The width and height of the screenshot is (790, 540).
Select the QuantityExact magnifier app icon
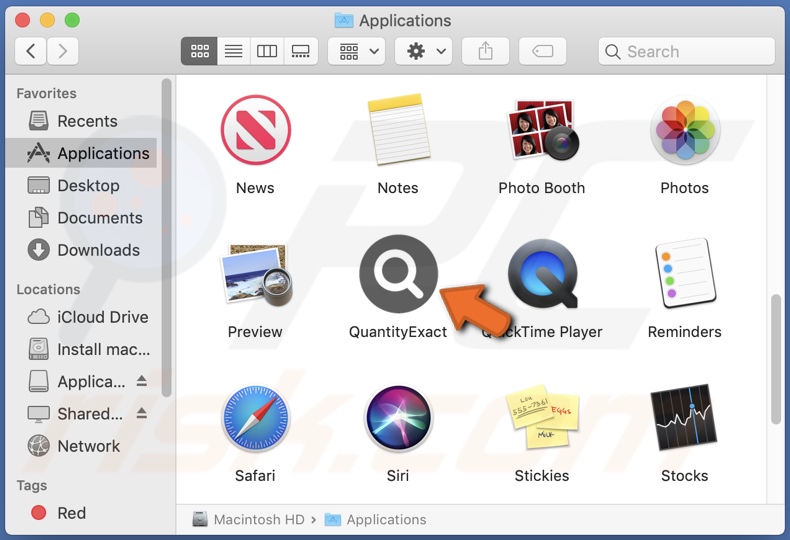coord(398,274)
